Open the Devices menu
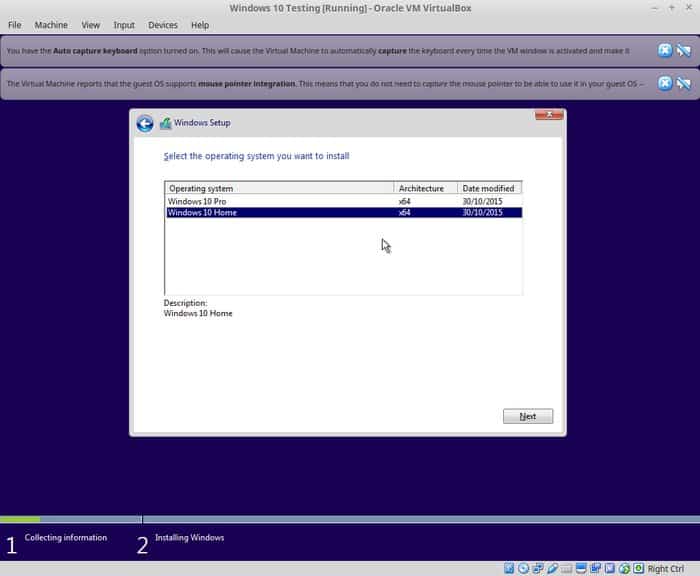This screenshot has width=700, height=576. click(x=163, y=25)
